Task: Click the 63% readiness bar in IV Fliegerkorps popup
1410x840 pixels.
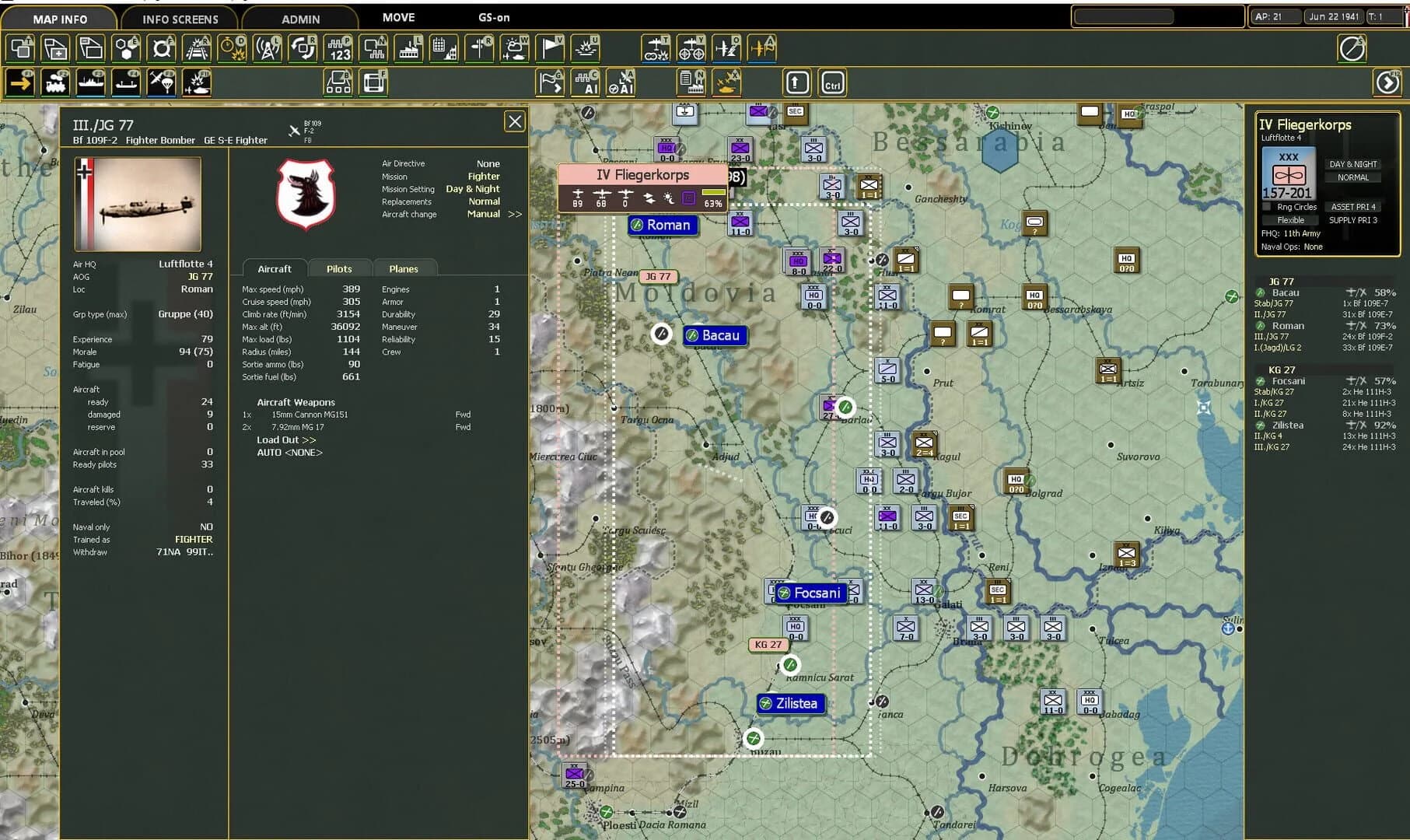Action: click(x=715, y=199)
